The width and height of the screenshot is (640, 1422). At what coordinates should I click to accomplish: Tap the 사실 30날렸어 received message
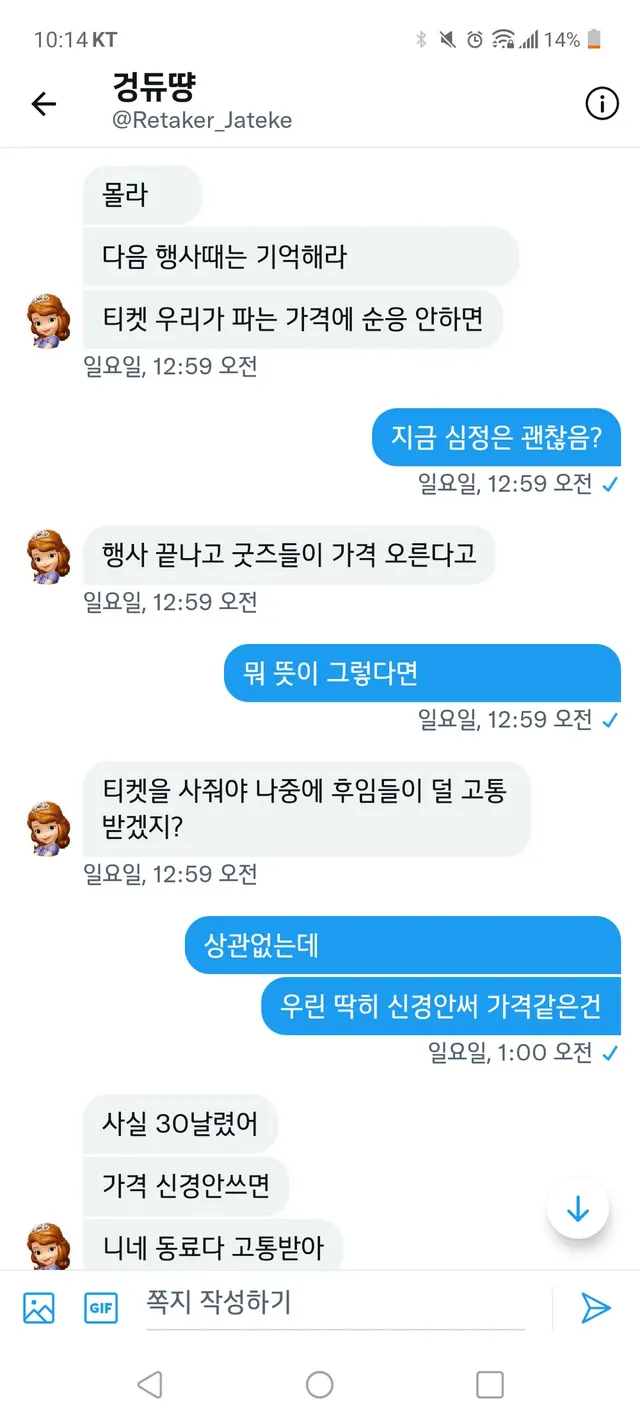tap(180, 1123)
